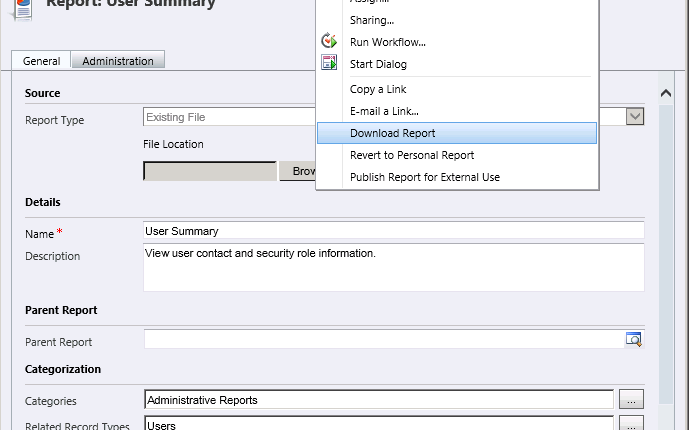Choose Copy a Link menu item
The width and height of the screenshot is (689, 430).
click(378, 90)
